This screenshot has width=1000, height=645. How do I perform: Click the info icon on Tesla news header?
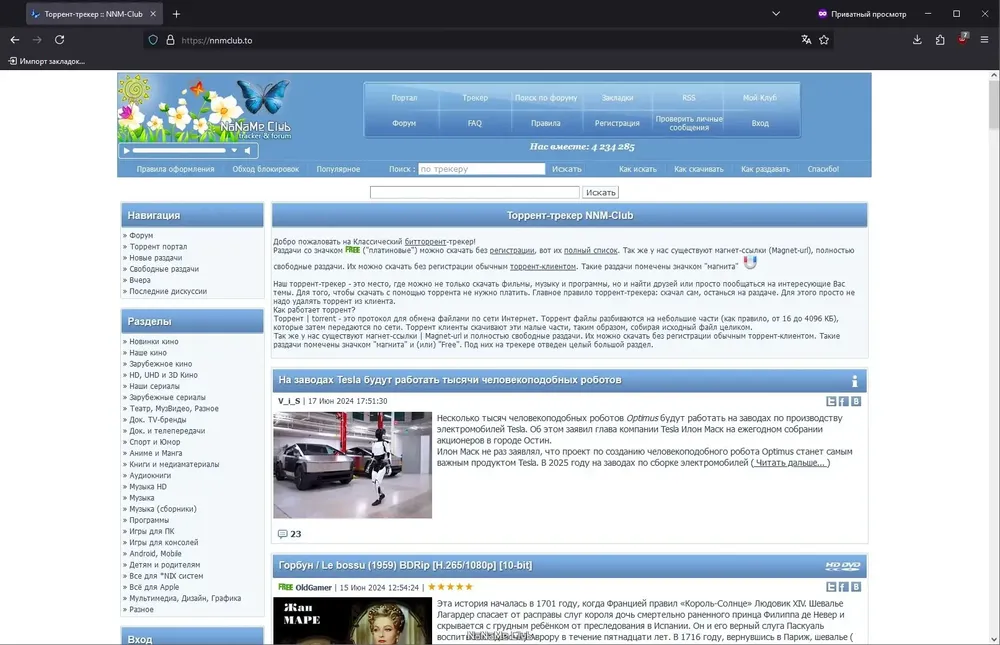coord(855,382)
